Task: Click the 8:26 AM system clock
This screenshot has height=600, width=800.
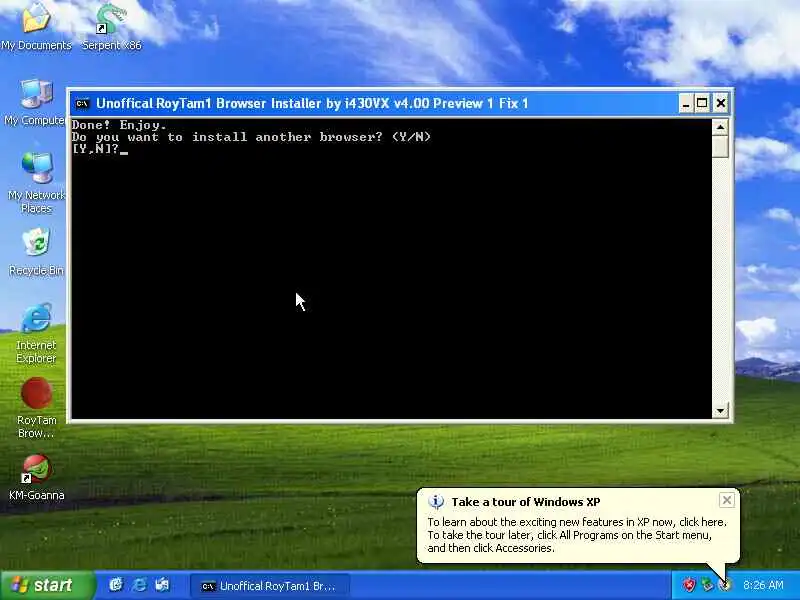Action: (x=763, y=585)
